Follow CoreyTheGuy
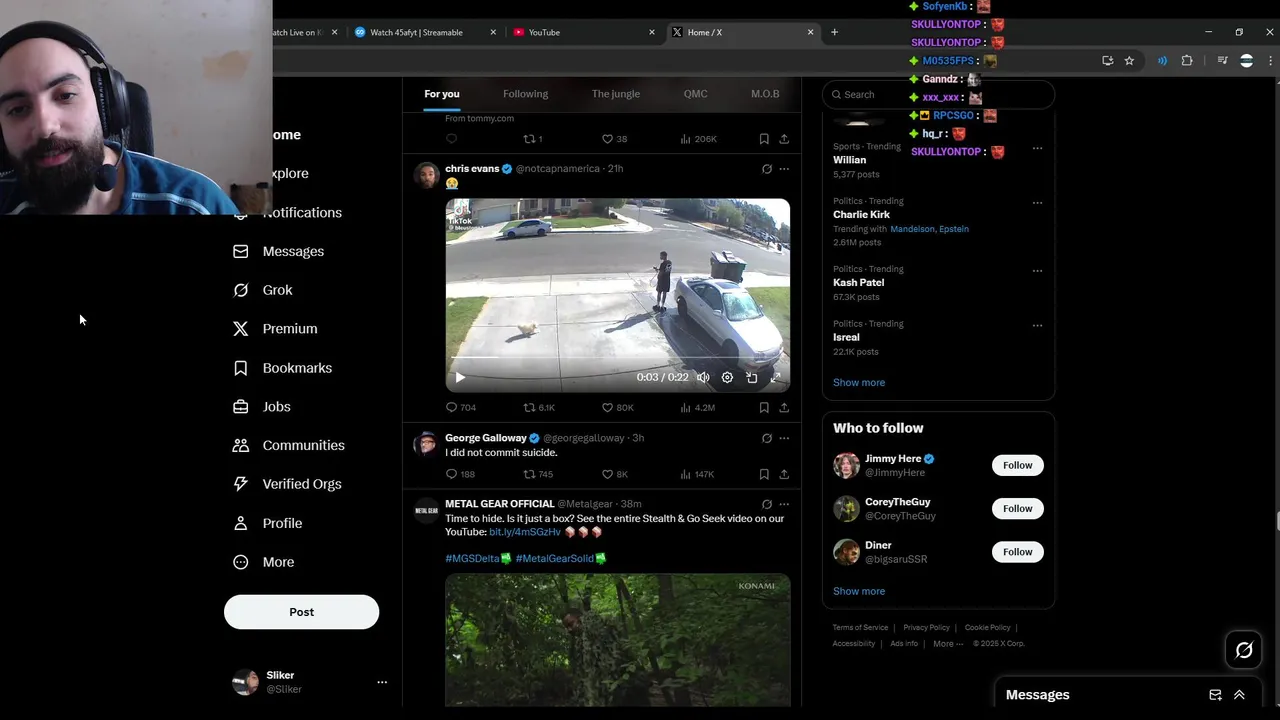The width and height of the screenshot is (1280, 720). coord(1017,508)
